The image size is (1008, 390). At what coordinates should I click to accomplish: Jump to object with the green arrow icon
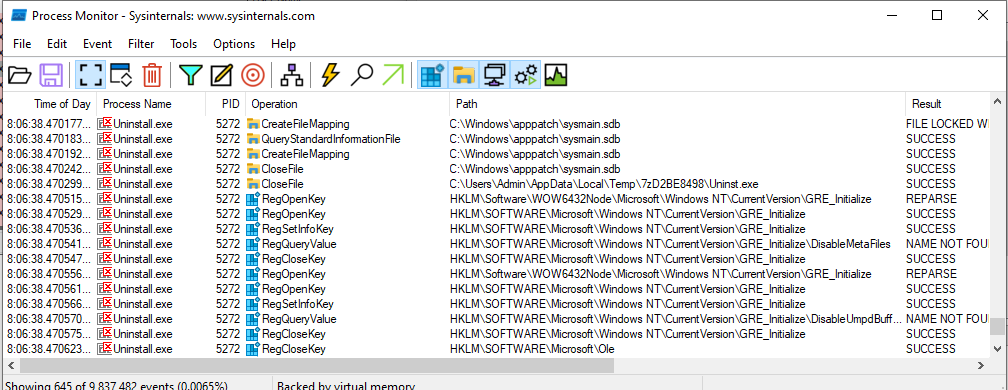[x=393, y=76]
